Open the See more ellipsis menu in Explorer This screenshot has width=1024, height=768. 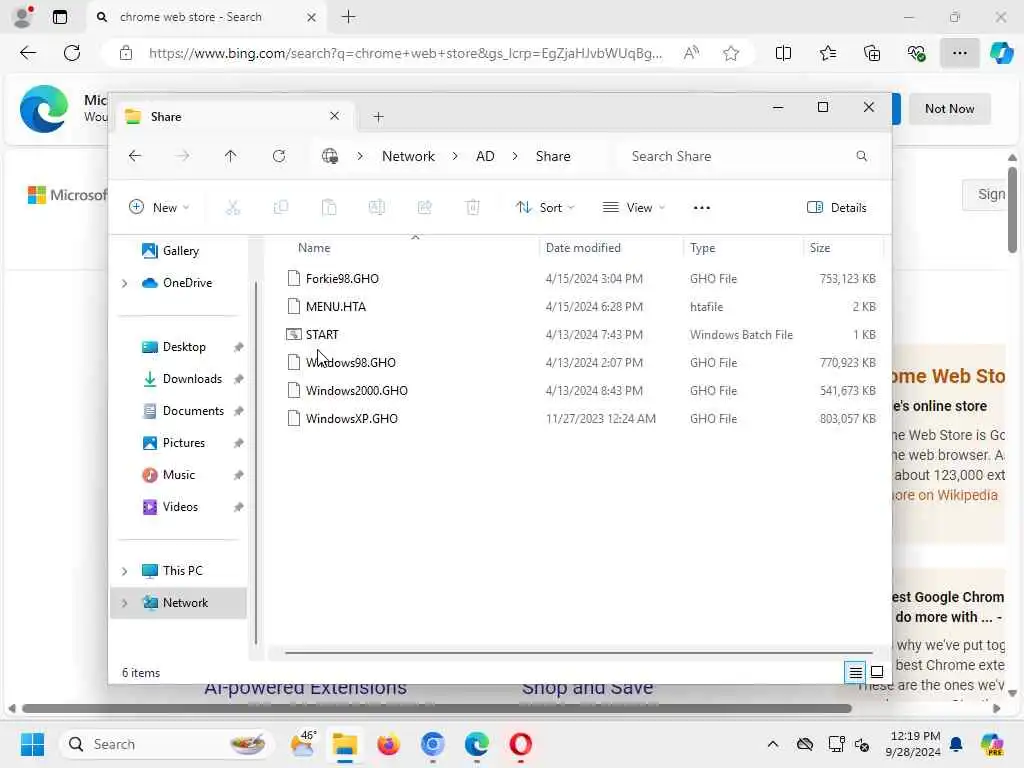coord(701,208)
